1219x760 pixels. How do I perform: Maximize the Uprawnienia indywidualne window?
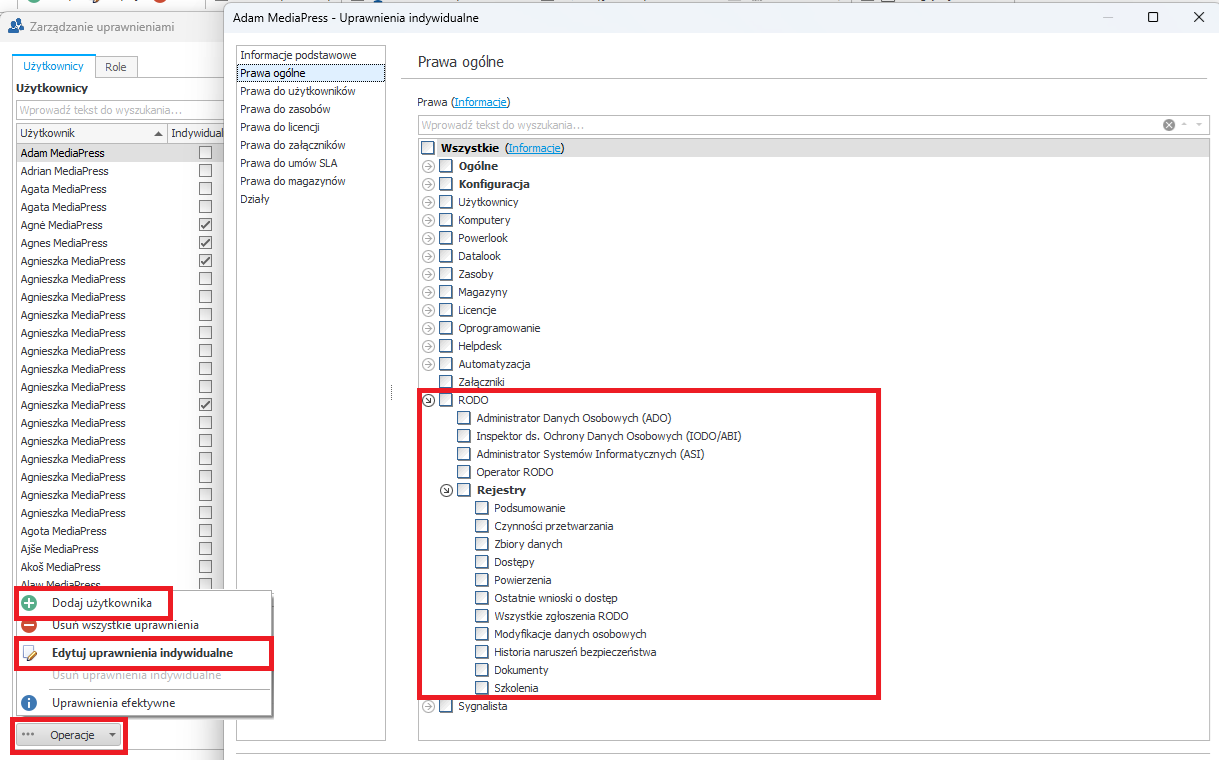1153,17
